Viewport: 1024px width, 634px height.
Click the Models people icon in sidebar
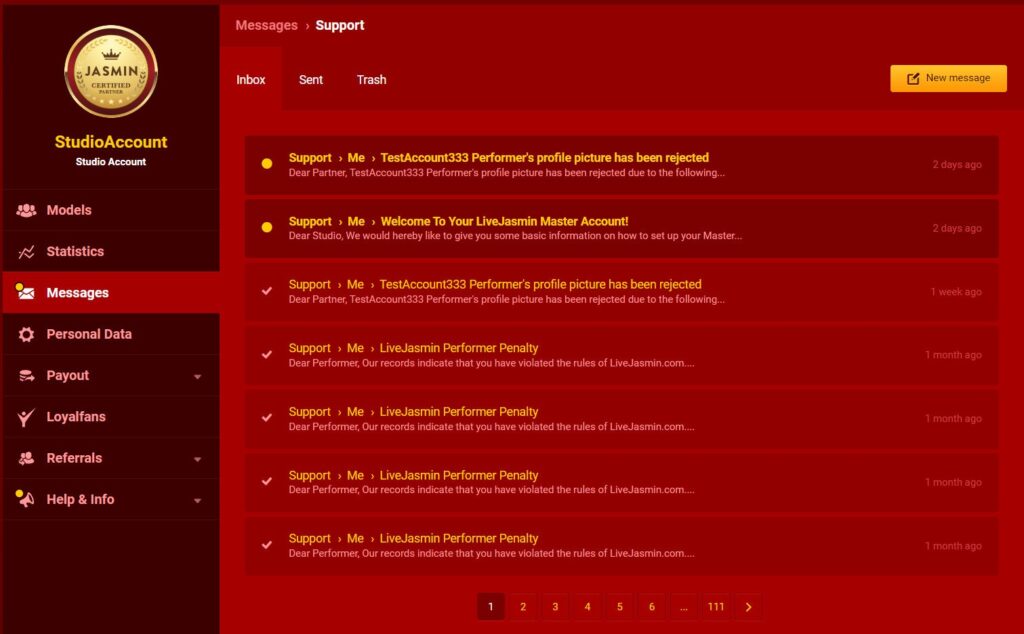(26, 210)
